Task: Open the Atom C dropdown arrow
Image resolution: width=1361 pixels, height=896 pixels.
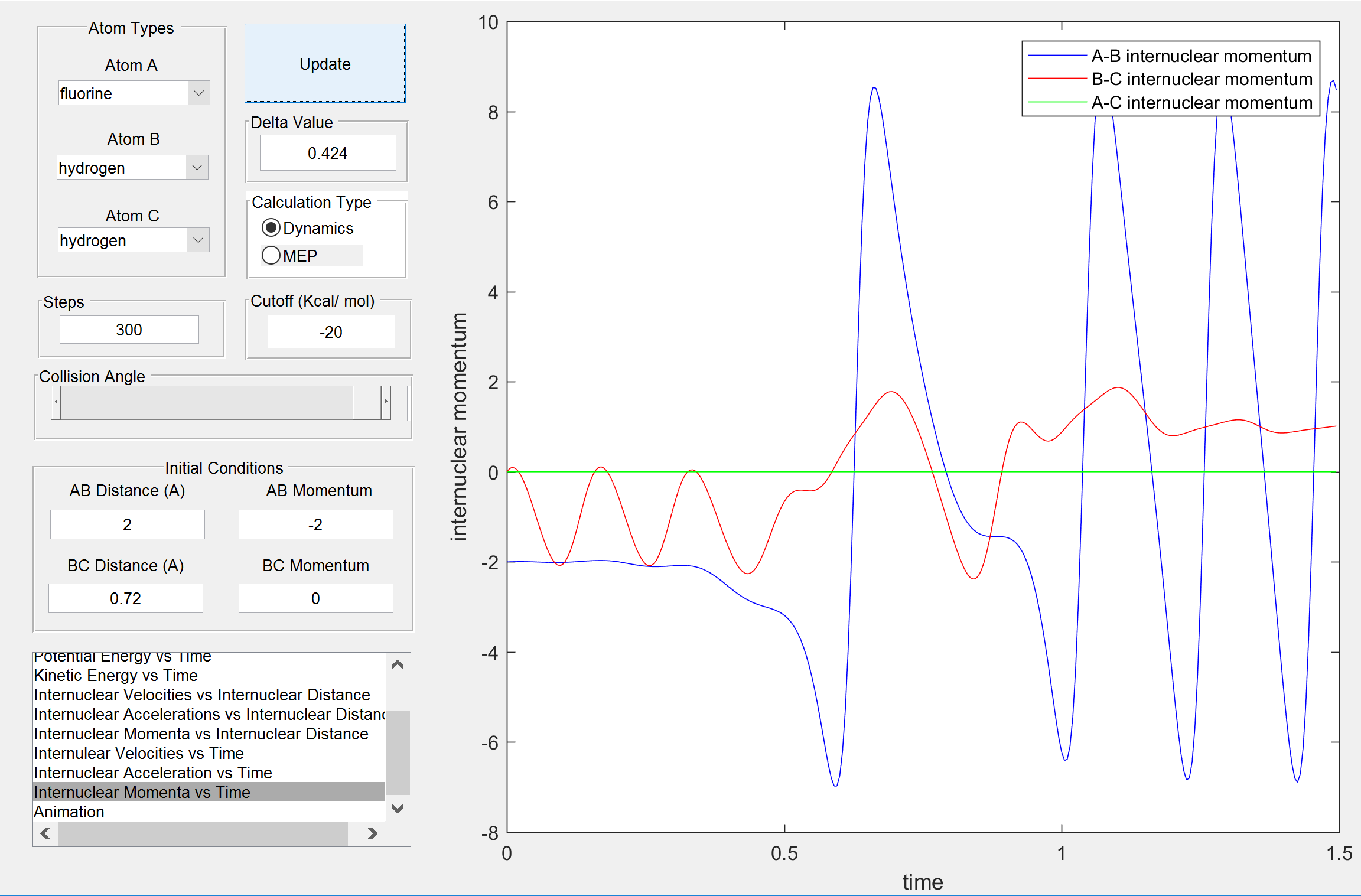Action: (198, 240)
